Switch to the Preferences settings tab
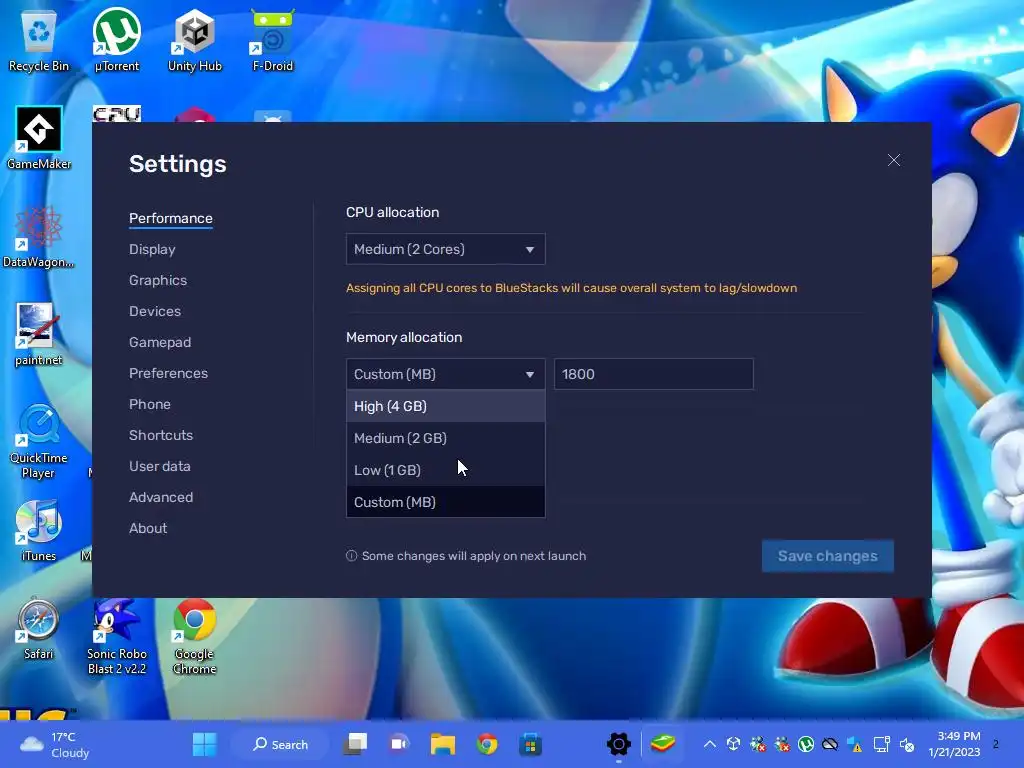The width and height of the screenshot is (1024, 768). click(168, 374)
